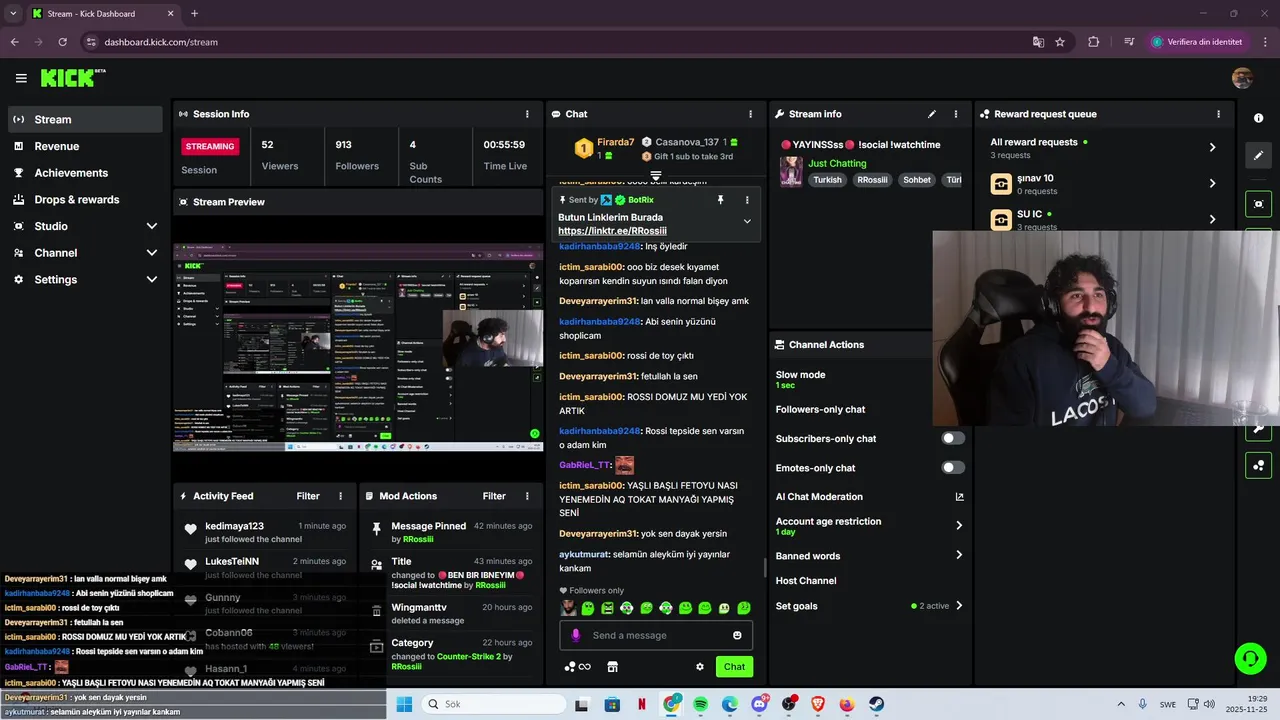Click the Windows search box Sök
The height and width of the screenshot is (720, 1280).
(x=493, y=704)
